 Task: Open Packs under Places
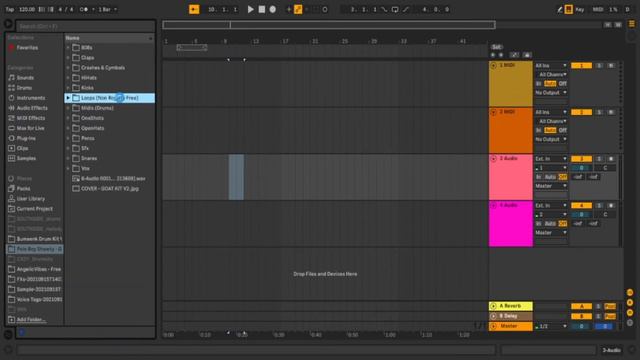tap(23, 189)
